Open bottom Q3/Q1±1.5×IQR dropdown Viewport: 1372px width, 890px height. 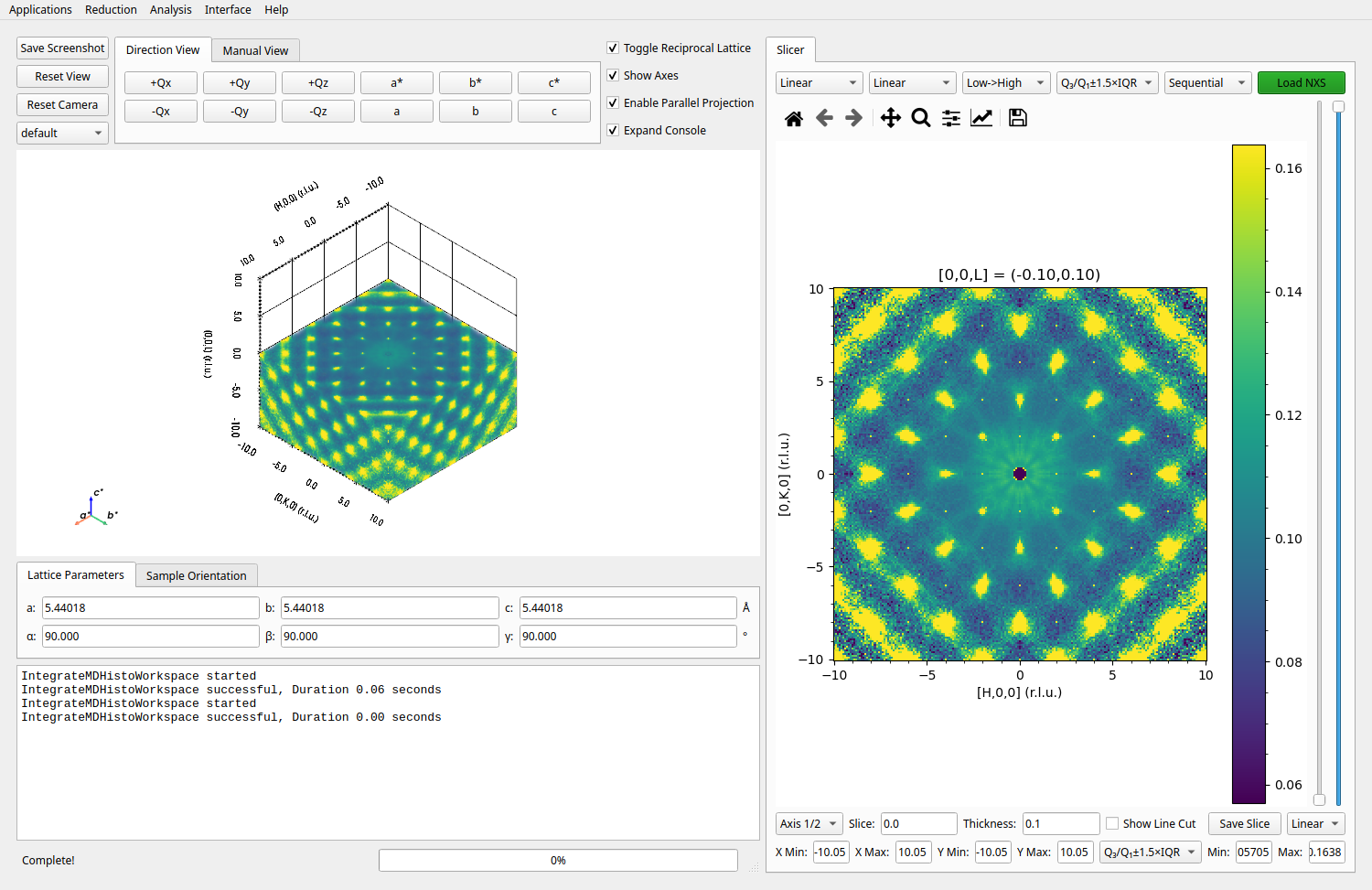pyautogui.click(x=1150, y=852)
